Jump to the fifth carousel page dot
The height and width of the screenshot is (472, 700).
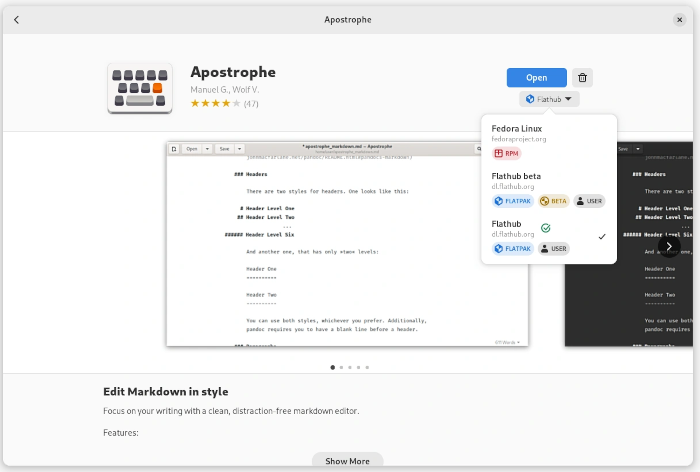(367, 368)
